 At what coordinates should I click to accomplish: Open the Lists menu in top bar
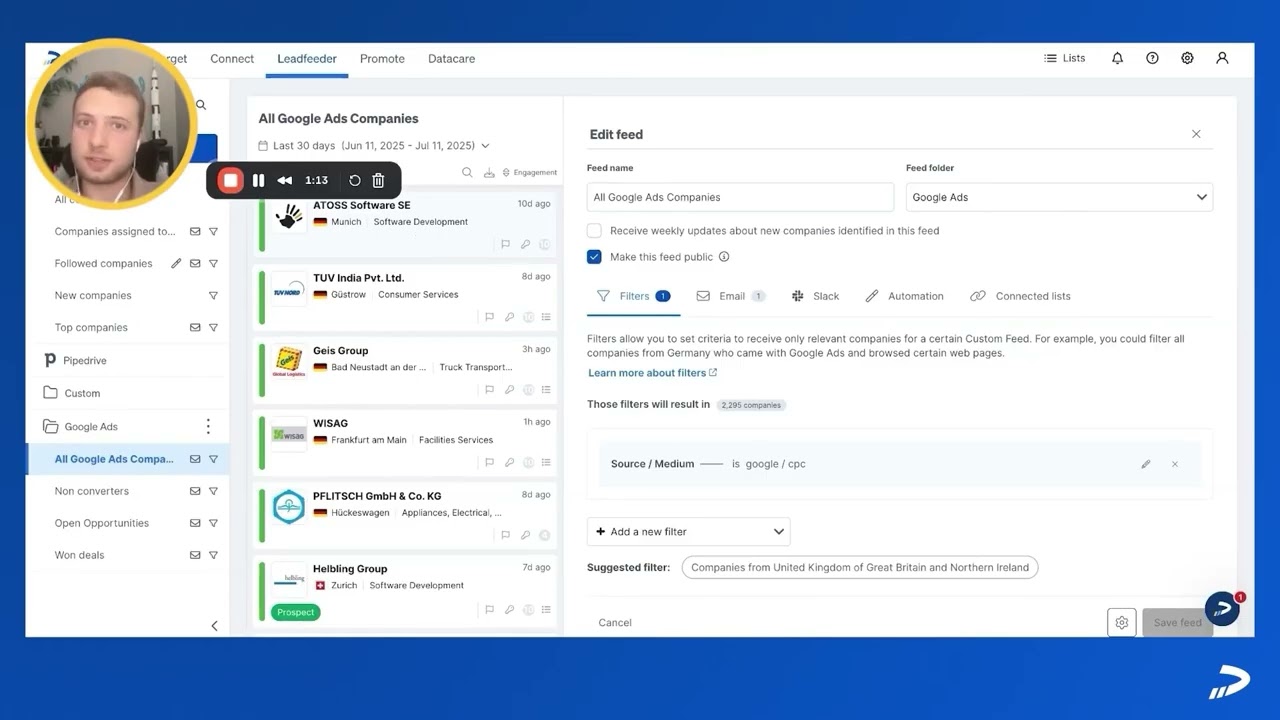[1064, 58]
